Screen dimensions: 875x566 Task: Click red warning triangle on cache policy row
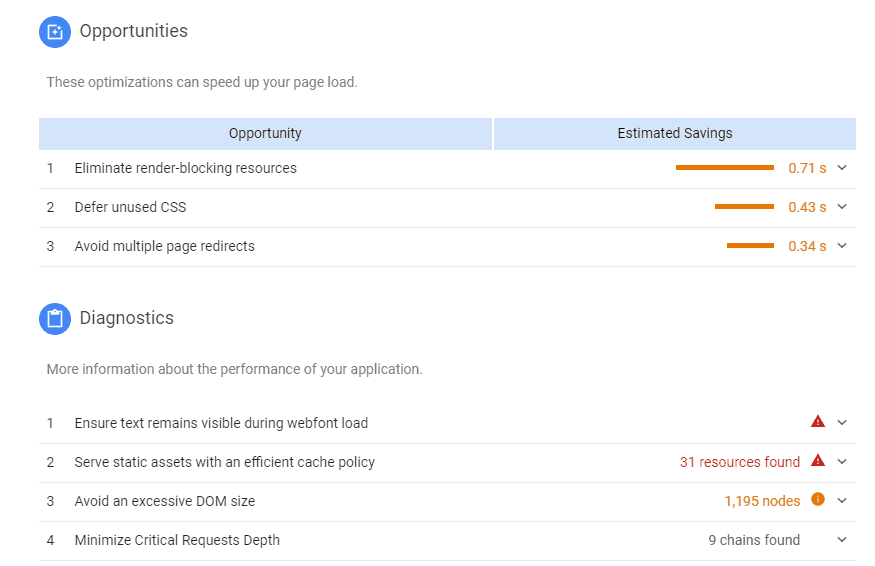(x=818, y=461)
